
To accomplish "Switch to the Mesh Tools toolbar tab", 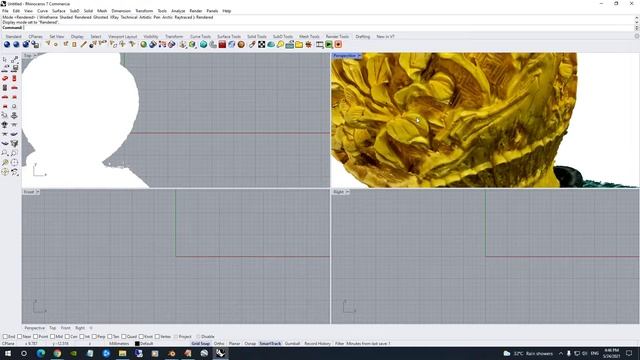I will (309, 37).
